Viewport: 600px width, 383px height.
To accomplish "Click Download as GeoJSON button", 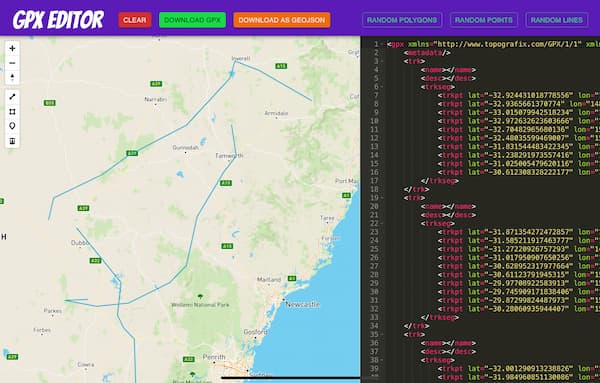I will coord(282,20).
